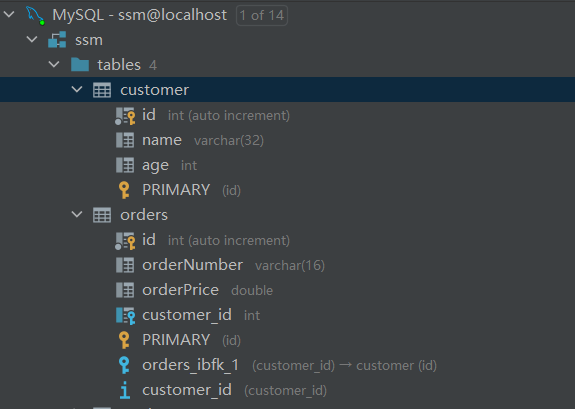The image size is (575, 409).
Task: Click the orders customer_id foreign key column icon
Action: coord(125,315)
